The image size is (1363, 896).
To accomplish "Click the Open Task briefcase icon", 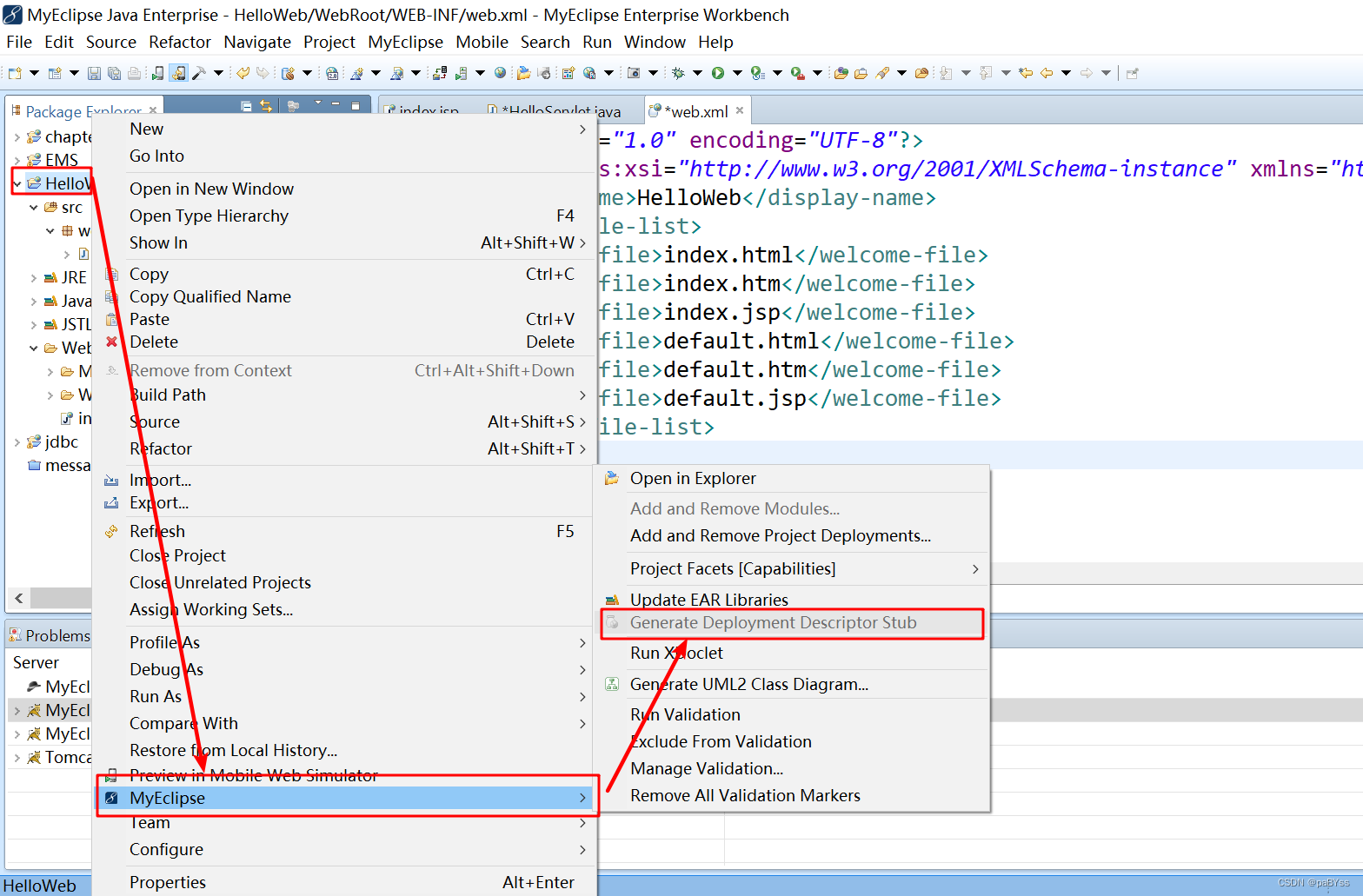I will pyautogui.click(x=861, y=73).
